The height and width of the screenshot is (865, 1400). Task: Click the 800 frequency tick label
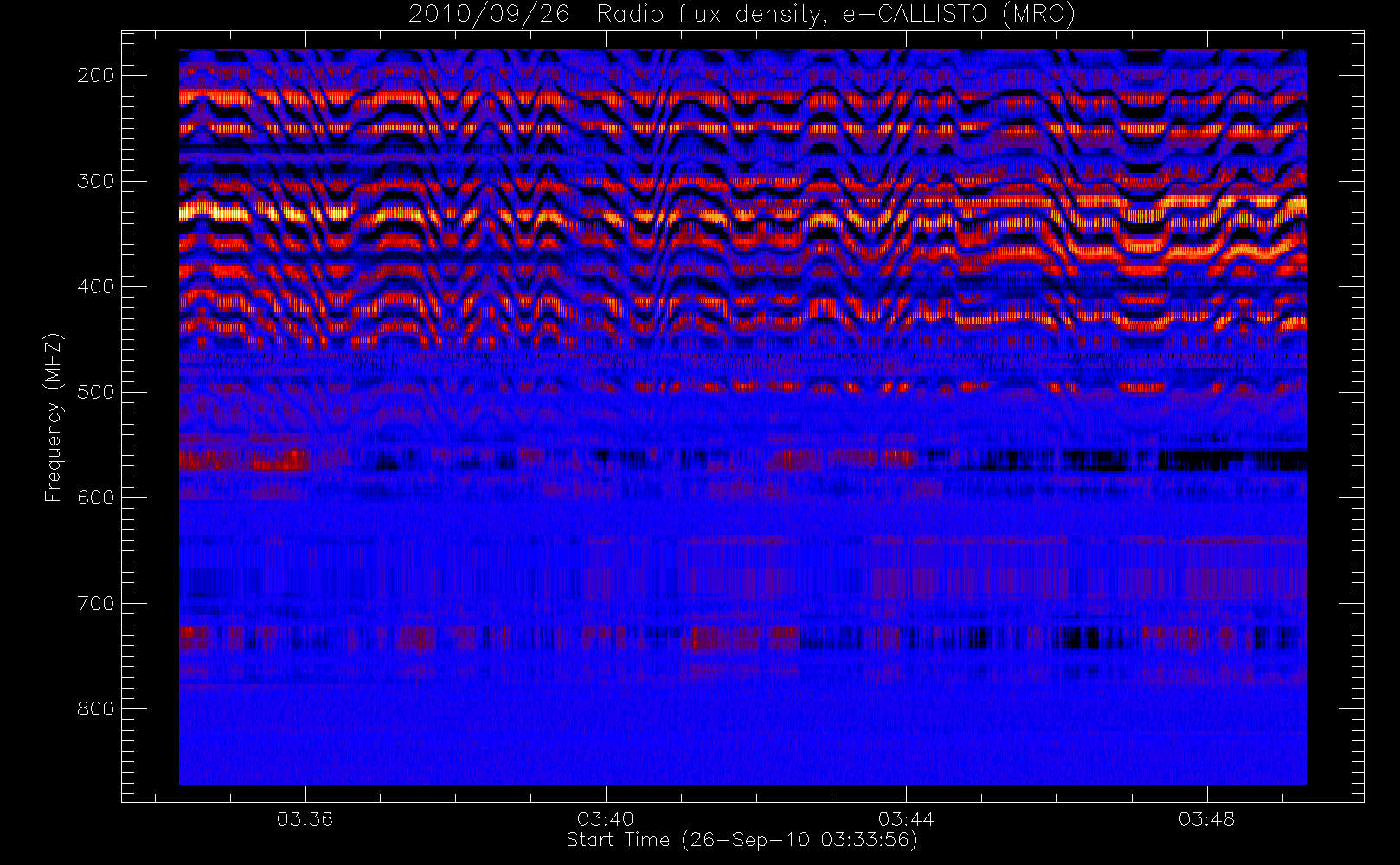(x=96, y=708)
